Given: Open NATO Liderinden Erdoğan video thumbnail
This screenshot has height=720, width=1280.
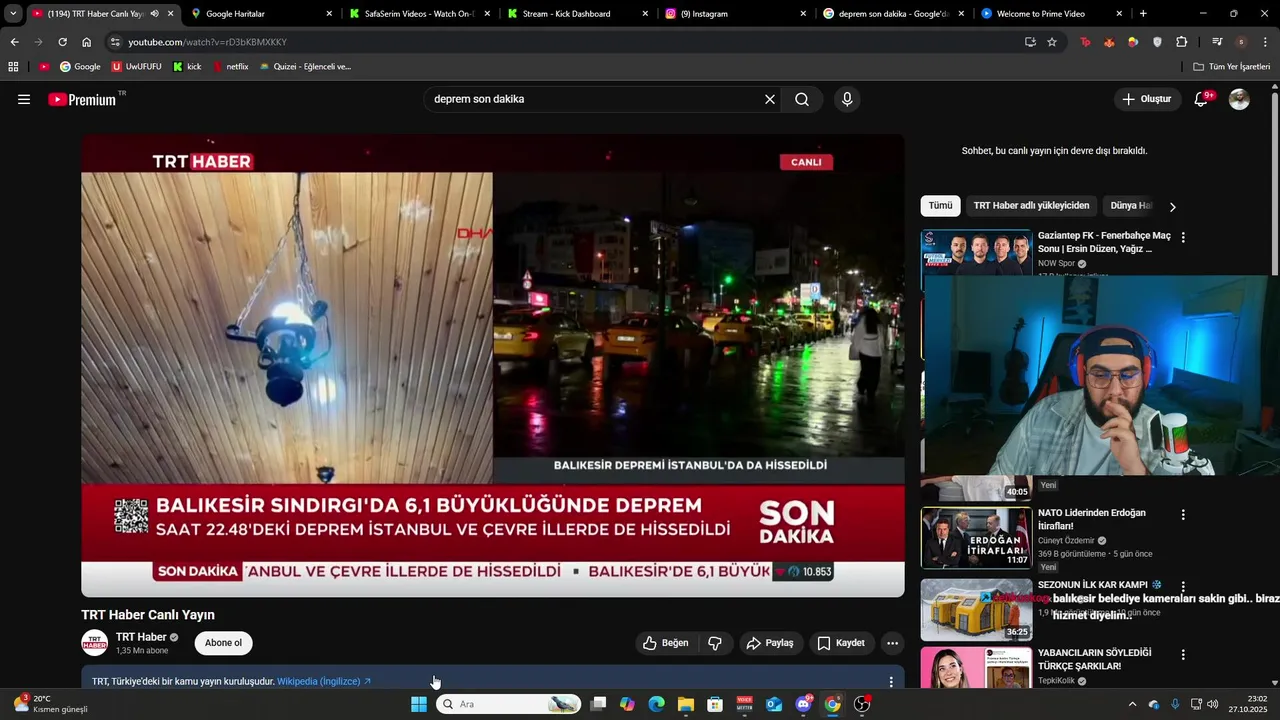Looking at the screenshot, I should 976,538.
